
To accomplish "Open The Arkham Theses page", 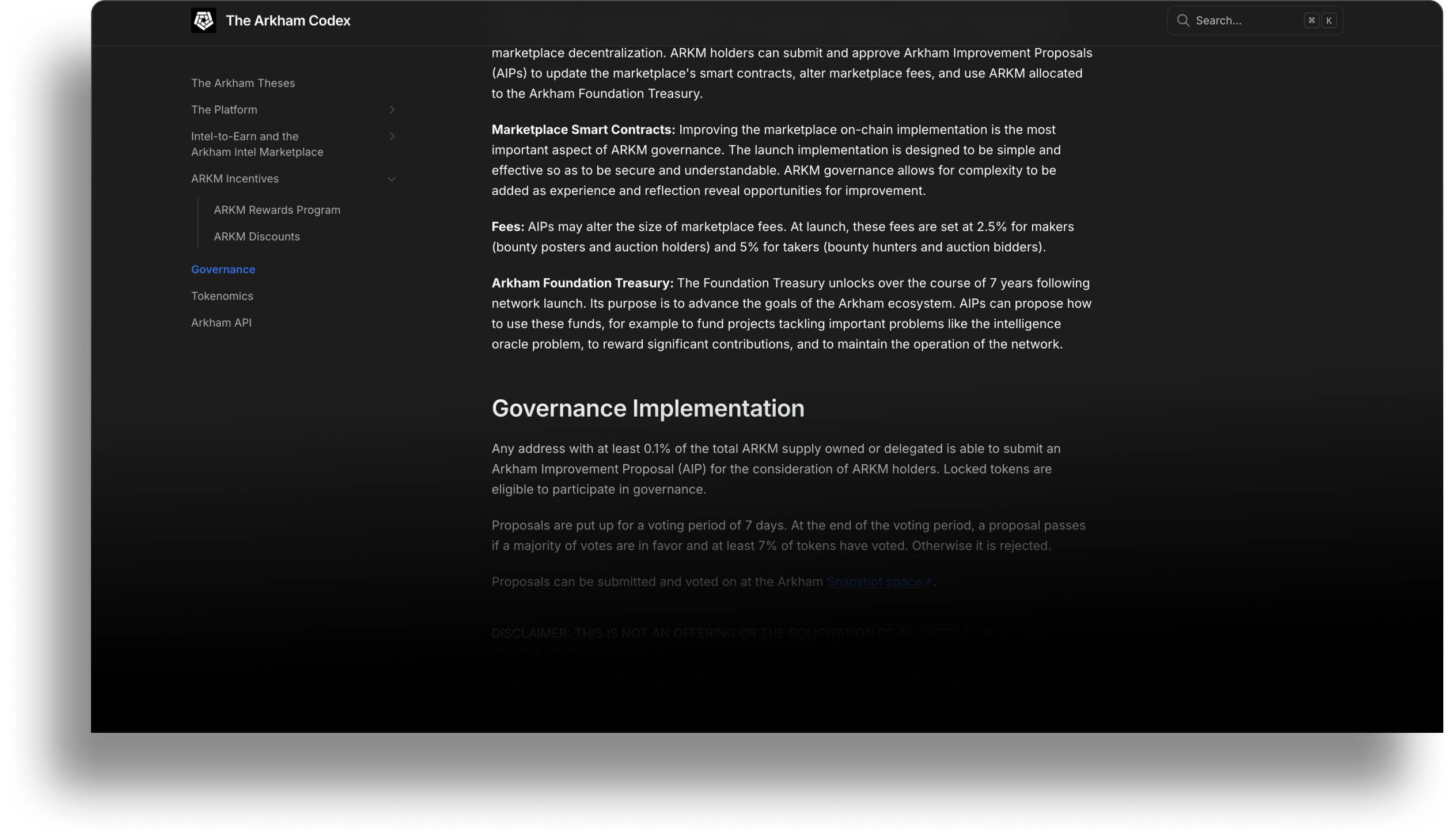I will pos(243,83).
